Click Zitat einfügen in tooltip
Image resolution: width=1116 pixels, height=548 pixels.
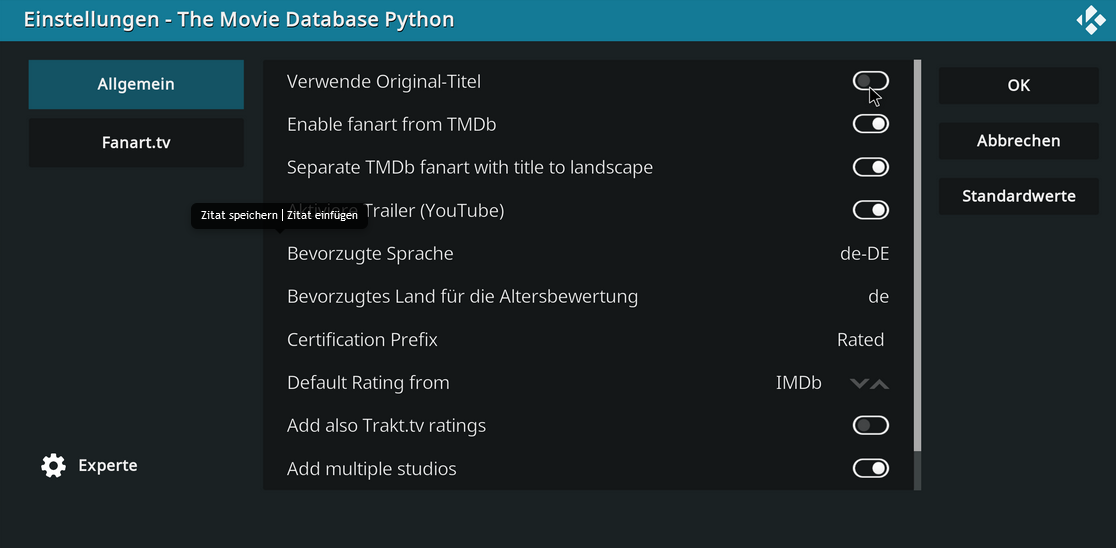click(x=322, y=216)
